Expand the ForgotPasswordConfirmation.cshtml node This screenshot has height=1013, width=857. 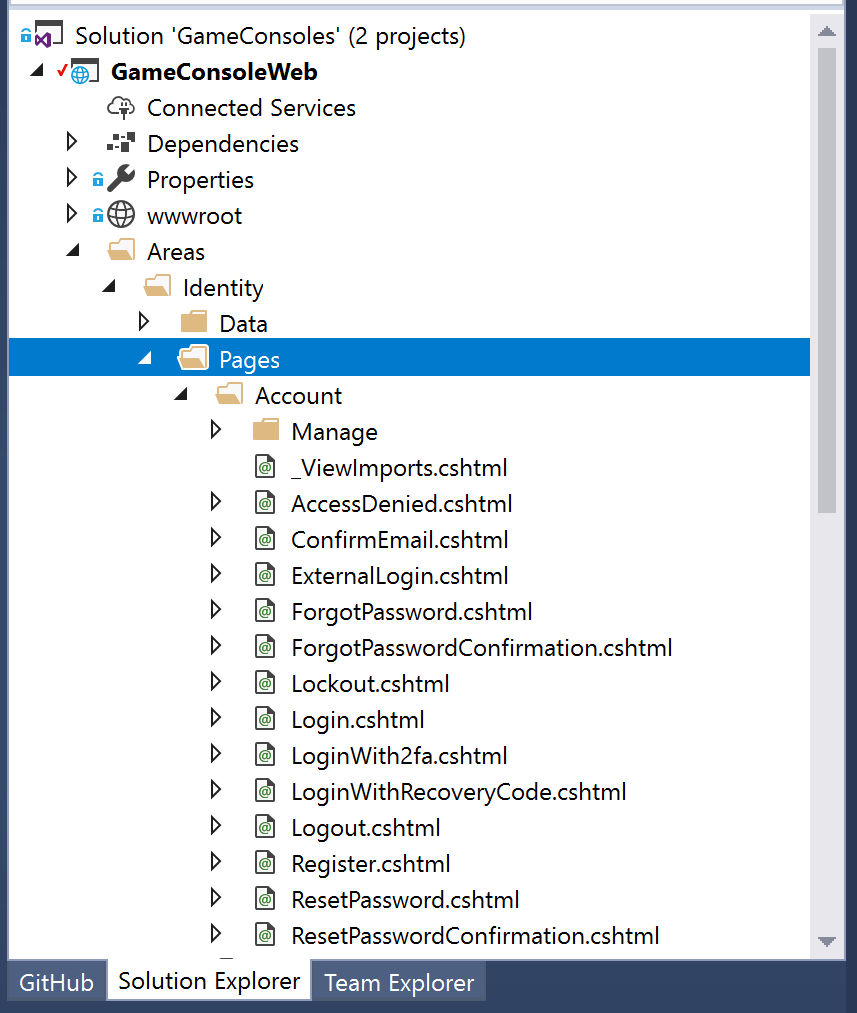click(x=216, y=647)
